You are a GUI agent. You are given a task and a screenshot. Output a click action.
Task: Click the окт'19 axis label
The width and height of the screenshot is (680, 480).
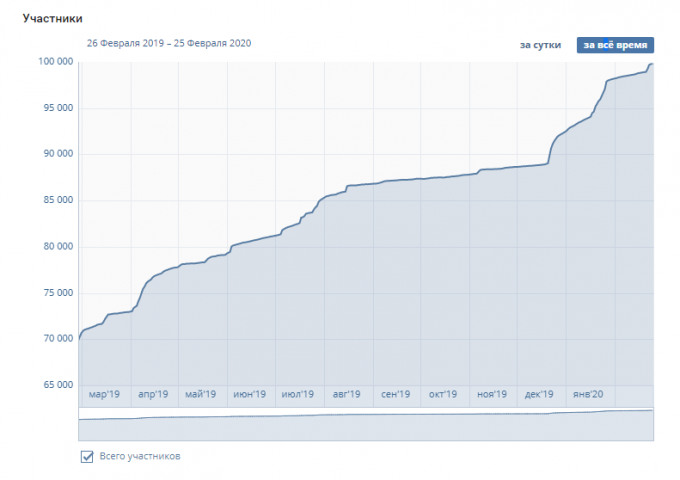tap(443, 395)
